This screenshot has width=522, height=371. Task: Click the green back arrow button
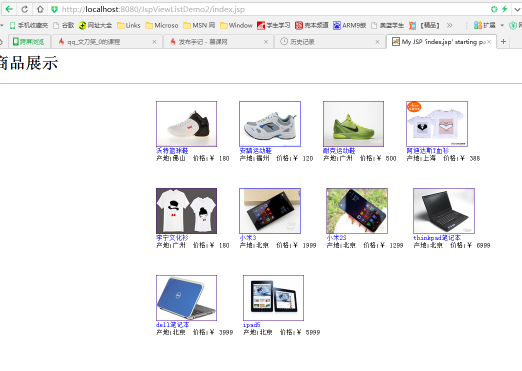click(x=9, y=9)
